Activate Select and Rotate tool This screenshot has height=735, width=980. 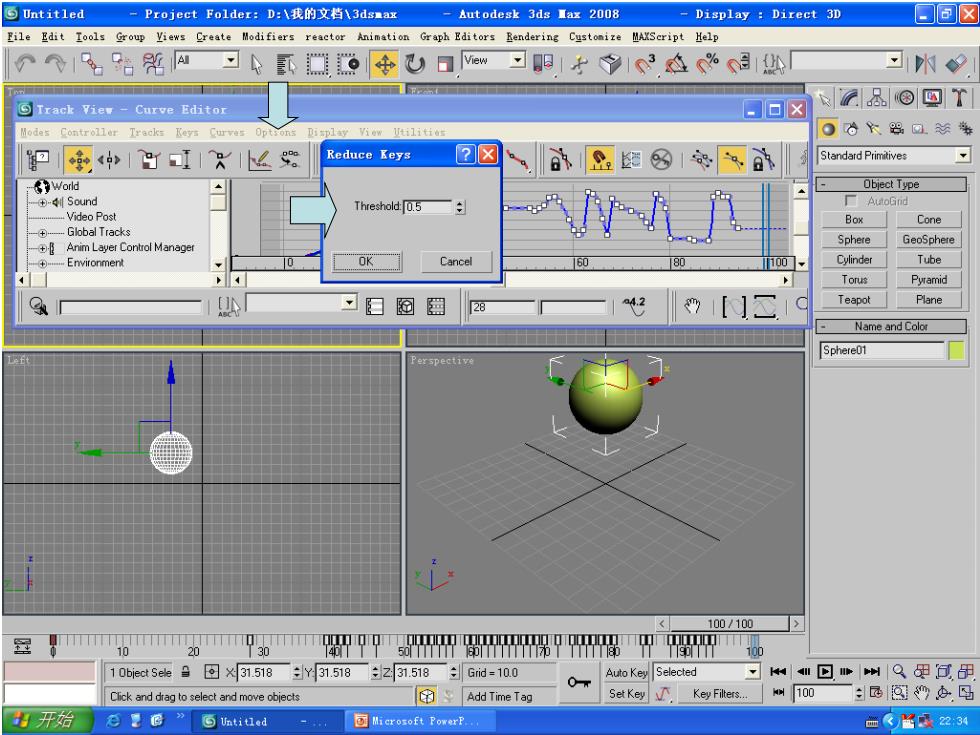coord(415,63)
